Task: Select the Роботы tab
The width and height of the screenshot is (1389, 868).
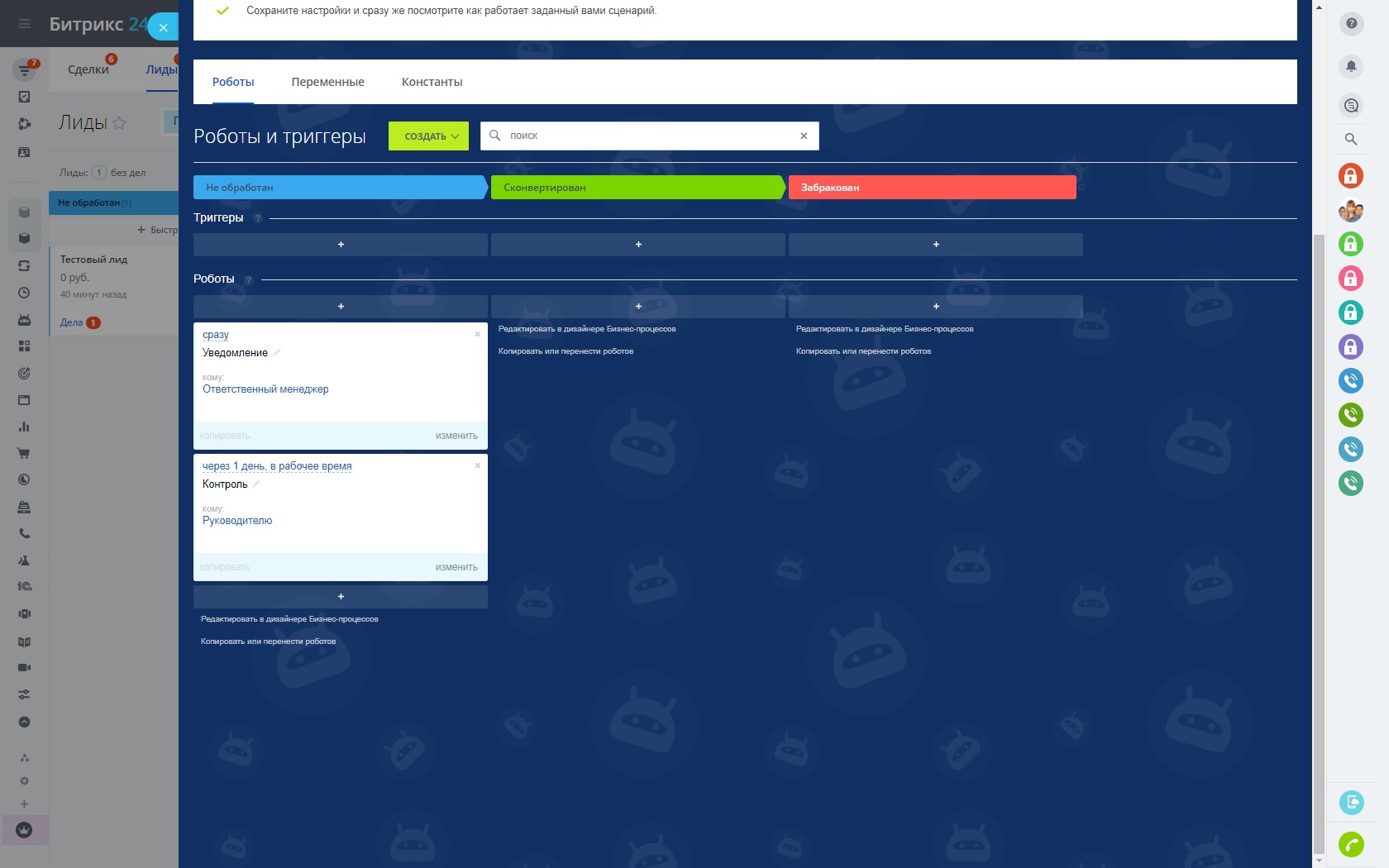Action: point(233,82)
